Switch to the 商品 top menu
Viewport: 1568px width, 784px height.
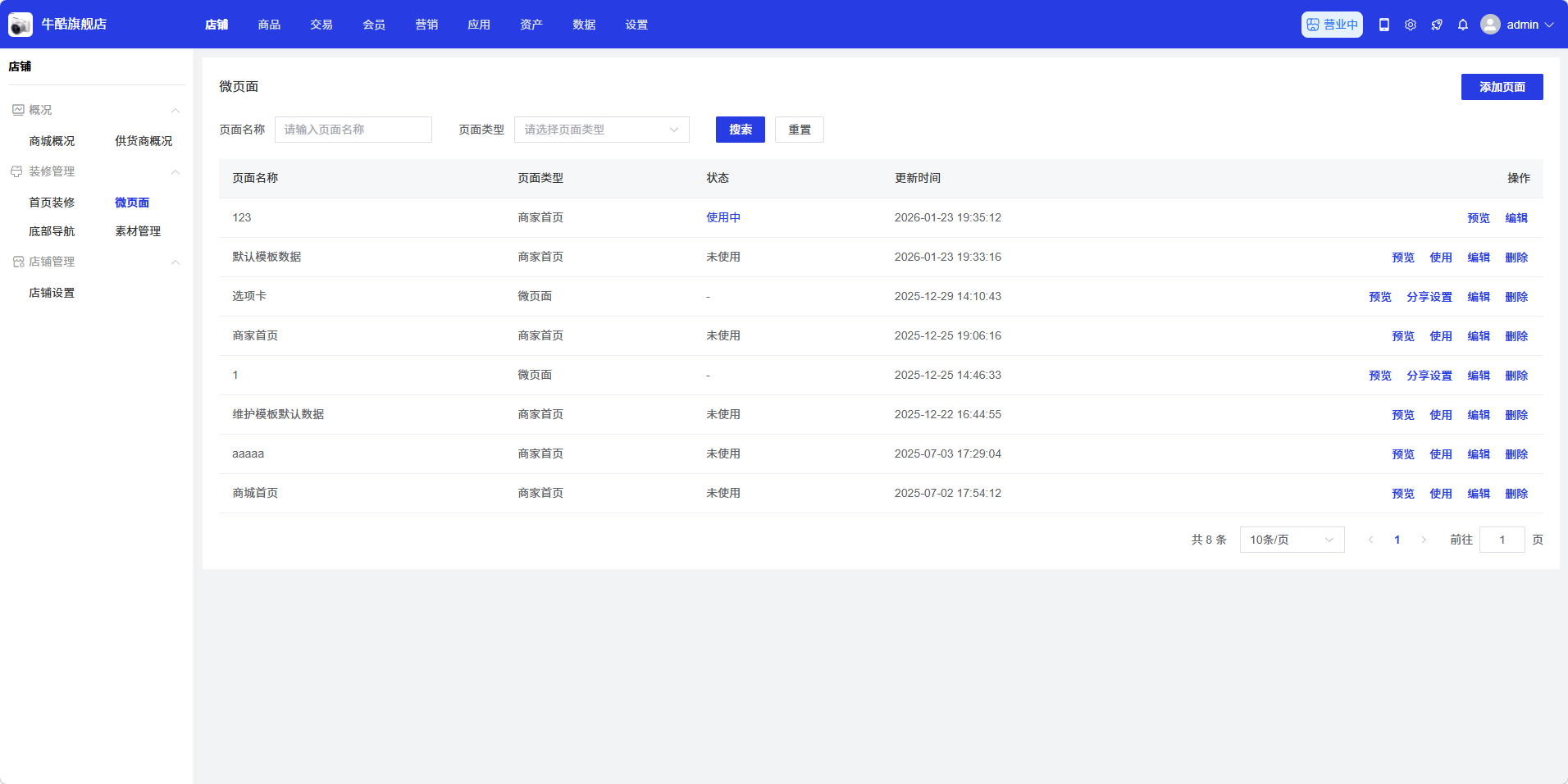tap(269, 25)
